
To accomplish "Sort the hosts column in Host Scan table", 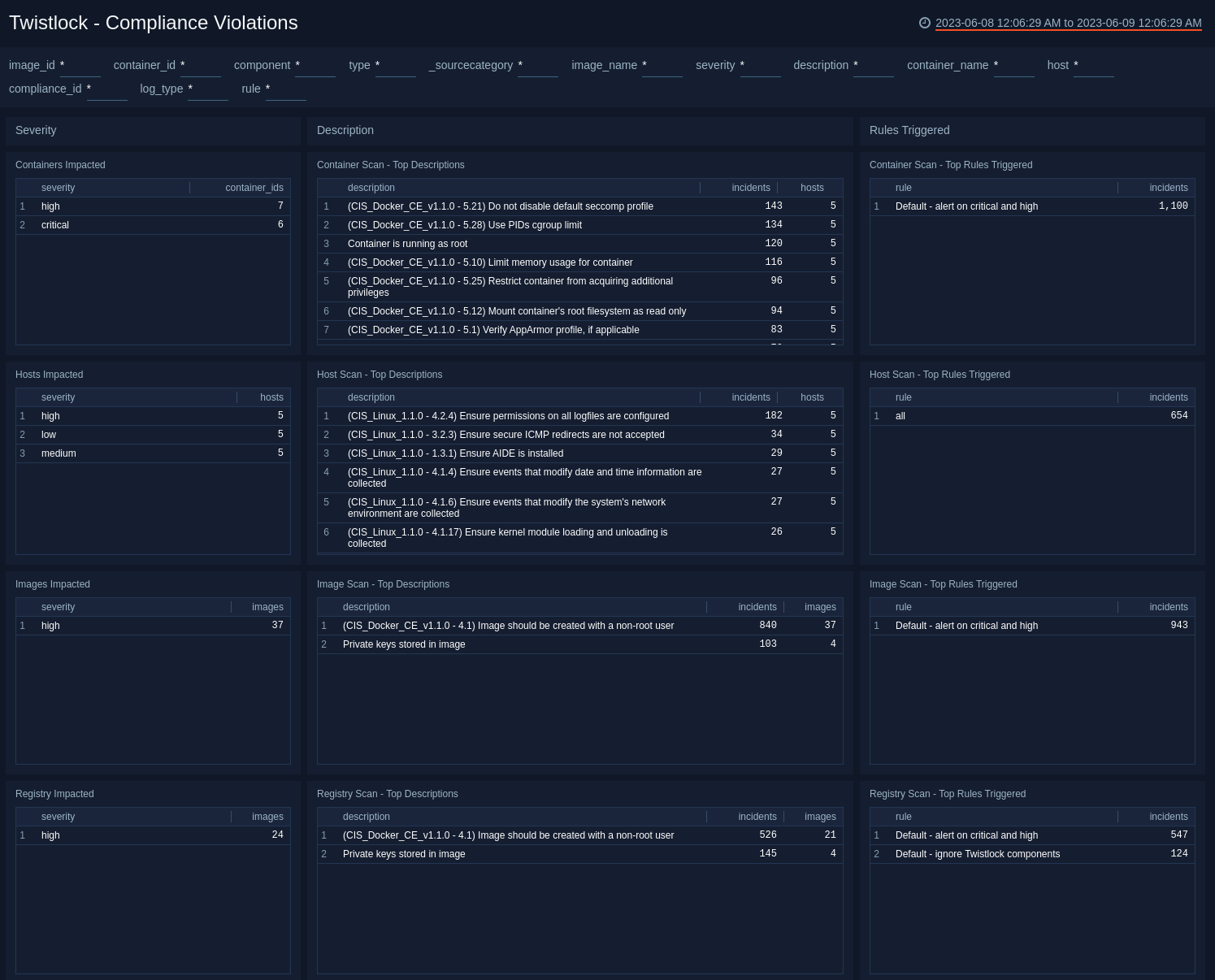I will [812, 397].
